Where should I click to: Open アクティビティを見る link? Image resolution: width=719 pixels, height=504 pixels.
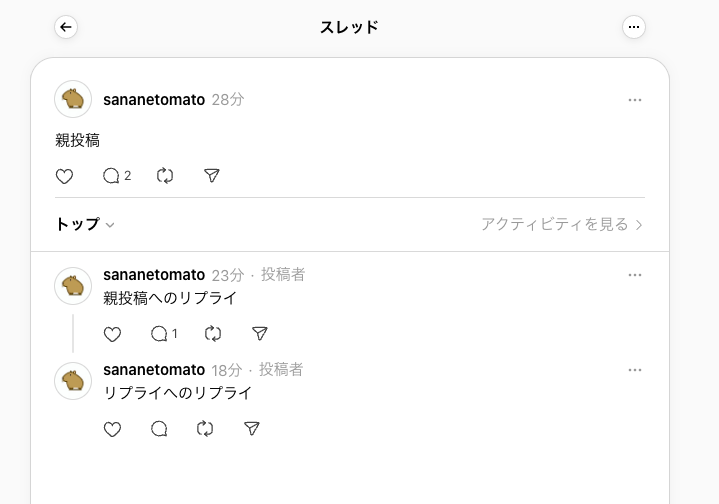coord(562,224)
